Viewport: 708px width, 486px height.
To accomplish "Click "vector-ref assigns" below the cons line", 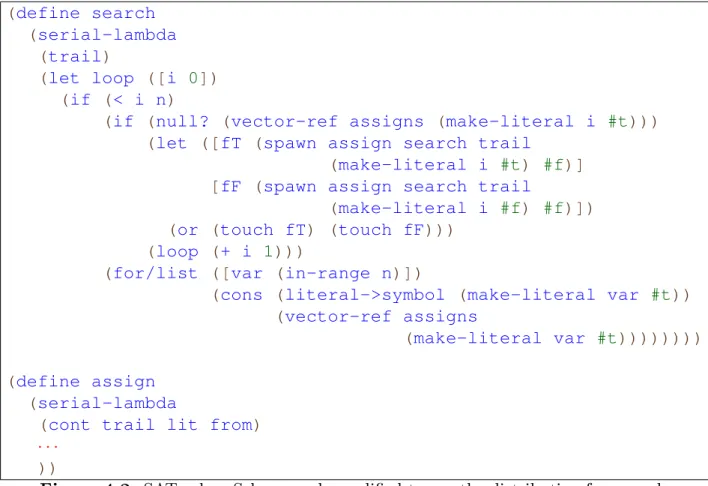I will [x=381, y=317].
